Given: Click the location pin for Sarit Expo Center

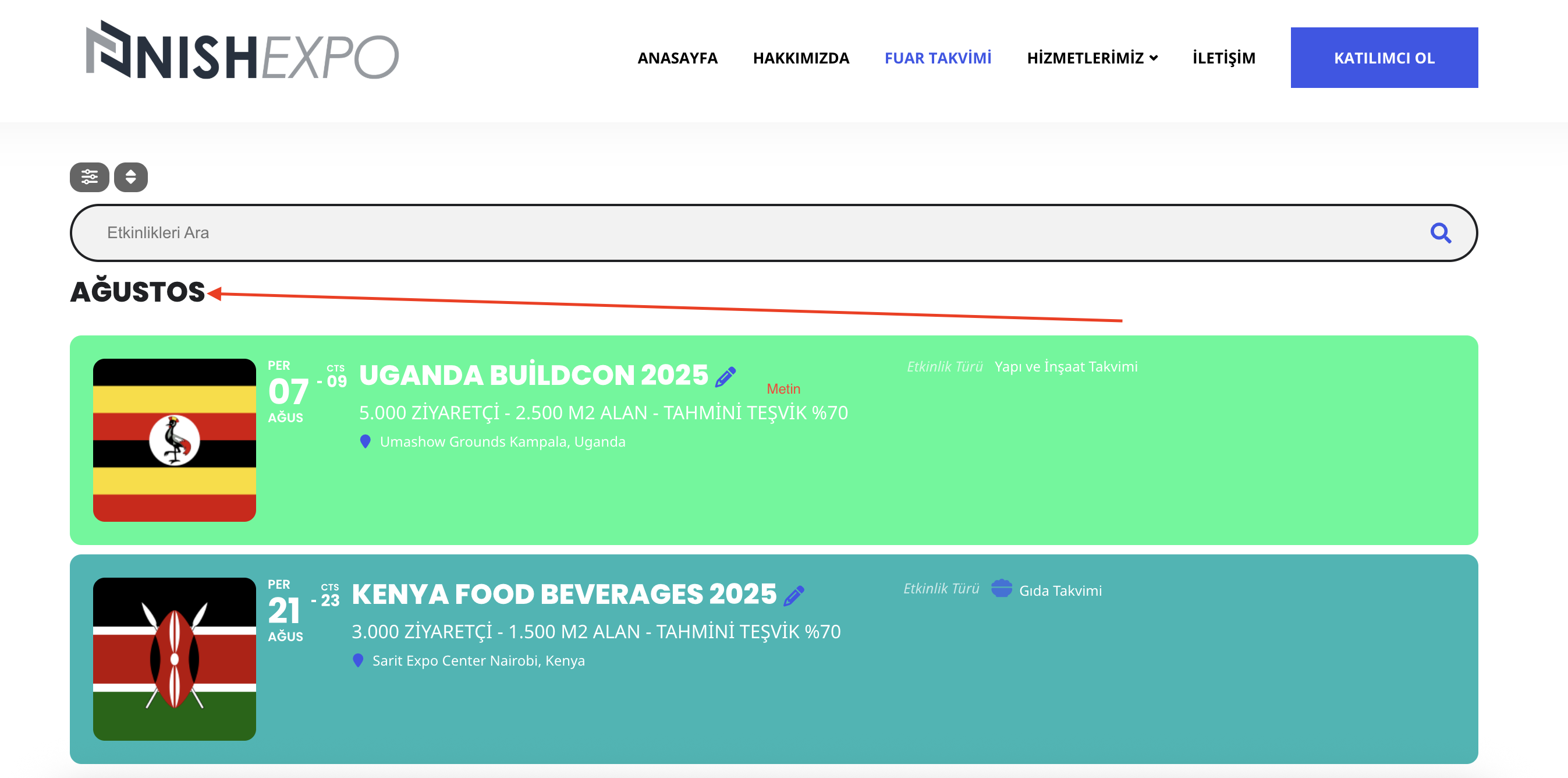Looking at the screenshot, I should 358,660.
